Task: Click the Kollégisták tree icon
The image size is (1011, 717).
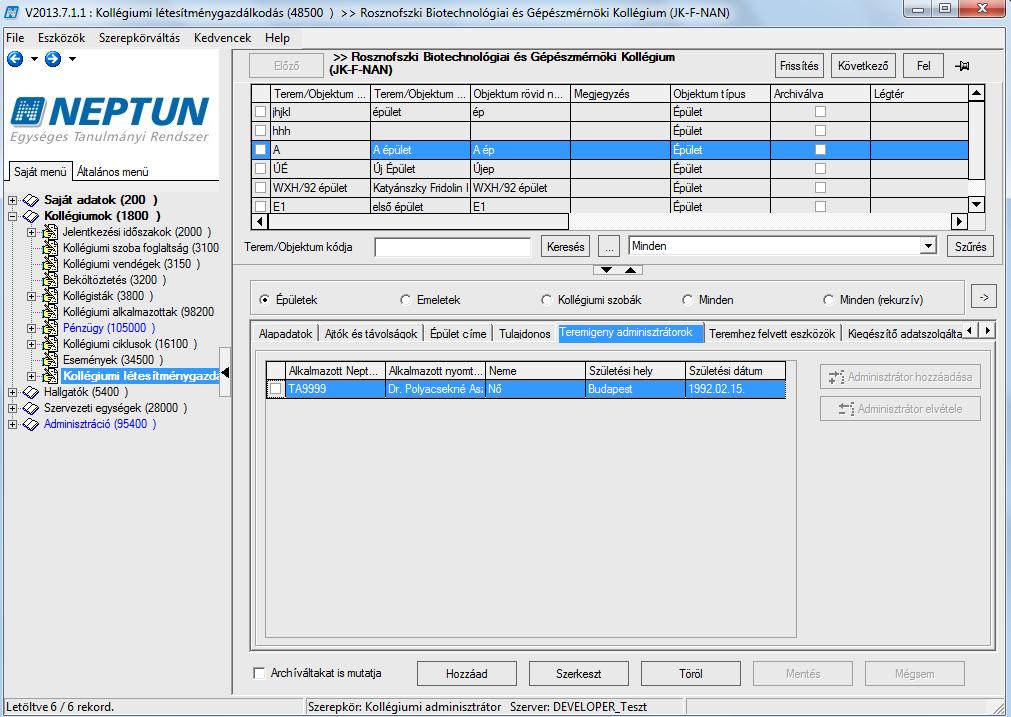Action: (x=50, y=296)
